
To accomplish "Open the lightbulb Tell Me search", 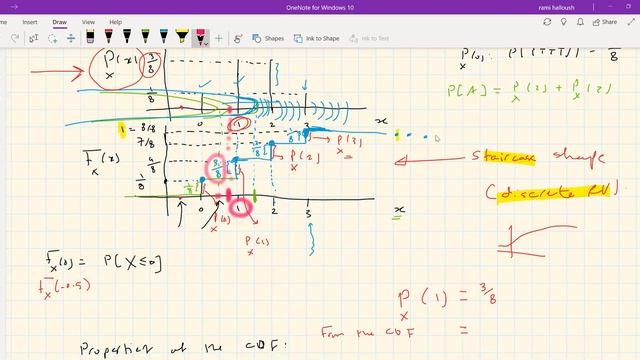I will coord(564,22).
